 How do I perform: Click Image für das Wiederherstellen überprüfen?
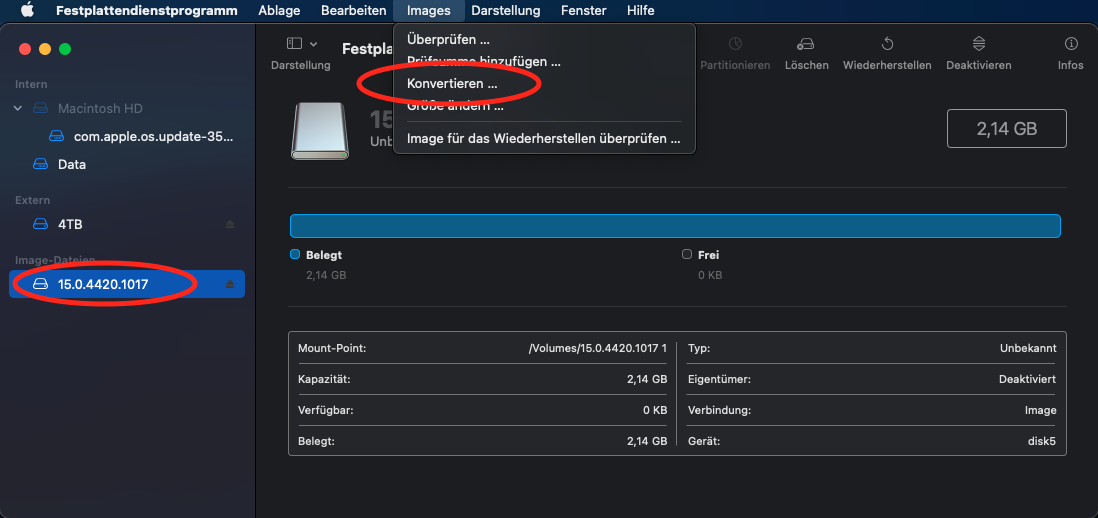[543, 139]
